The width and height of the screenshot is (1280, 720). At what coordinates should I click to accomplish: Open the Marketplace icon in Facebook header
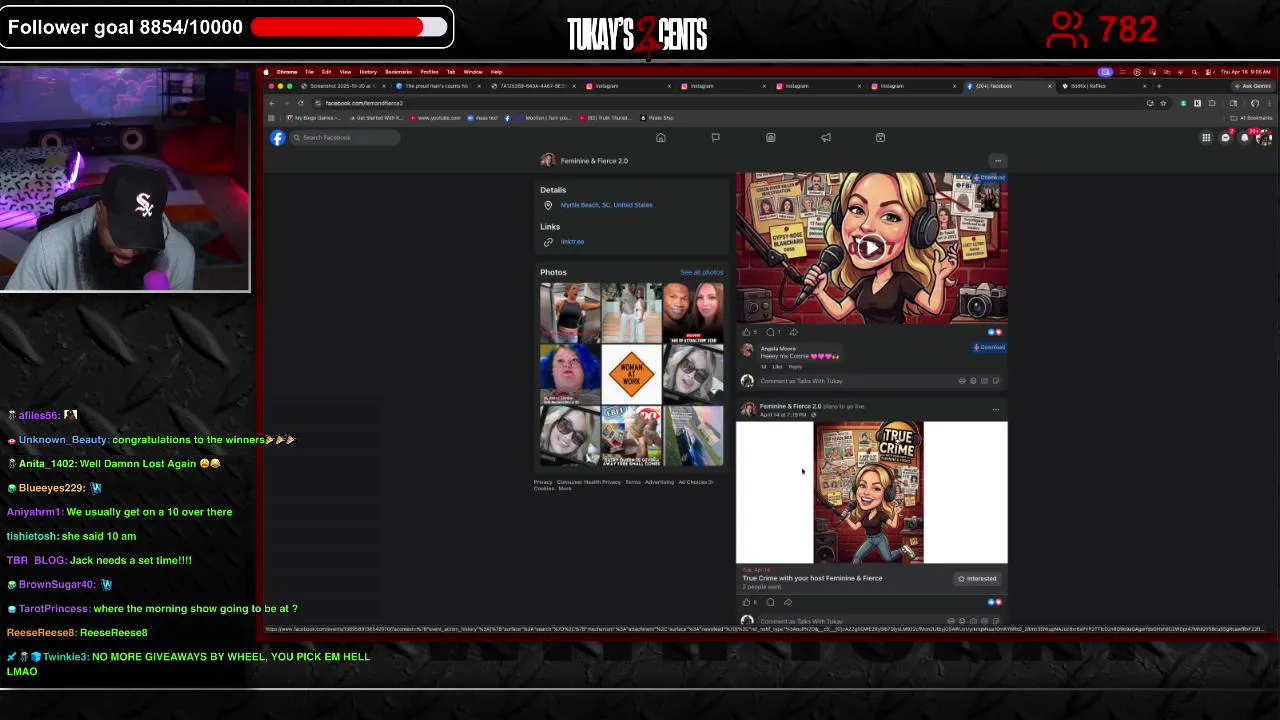(770, 138)
